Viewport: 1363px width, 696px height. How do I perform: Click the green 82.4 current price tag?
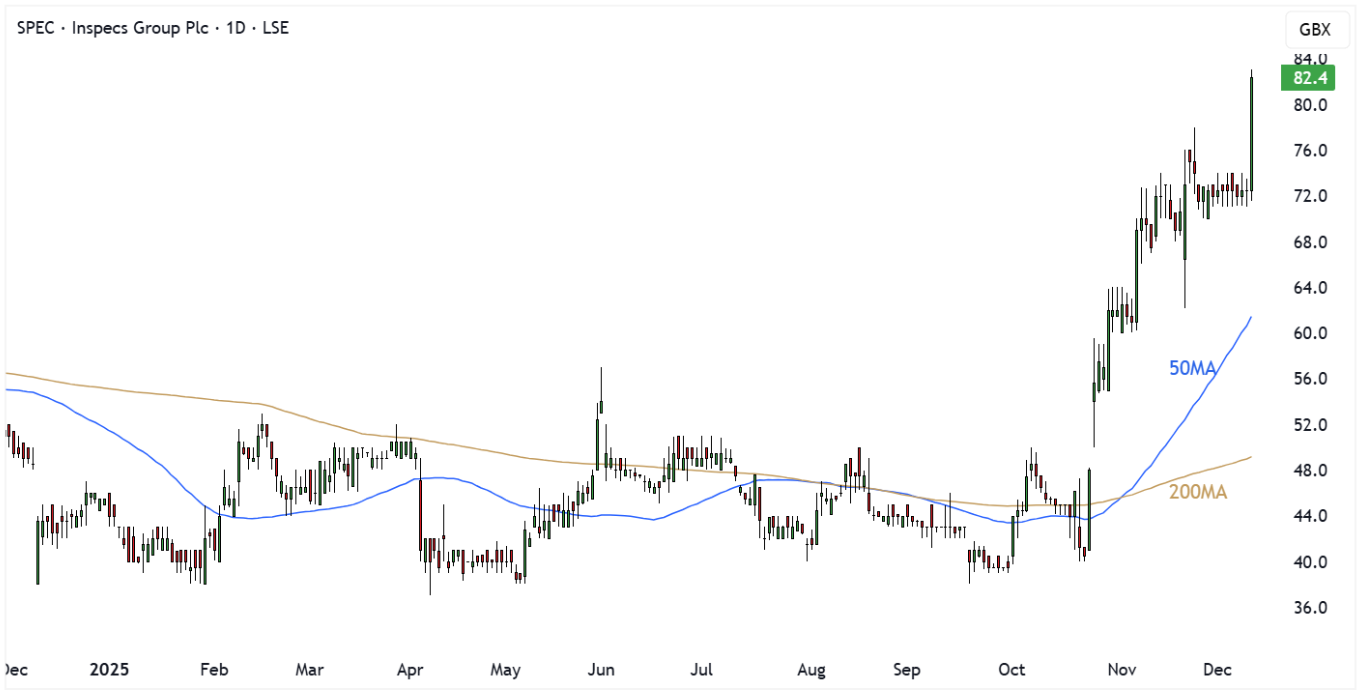1307,78
